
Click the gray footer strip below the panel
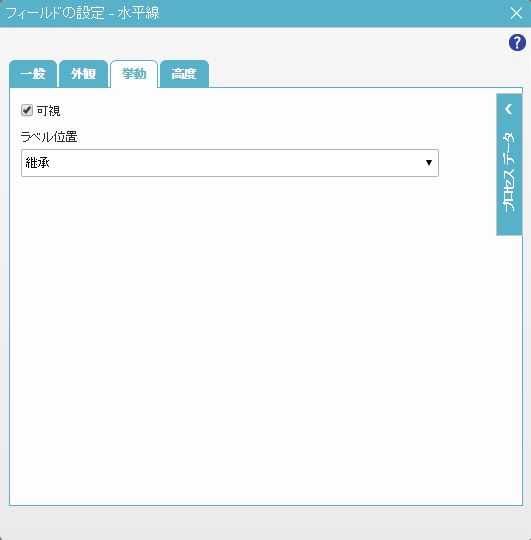click(266, 523)
